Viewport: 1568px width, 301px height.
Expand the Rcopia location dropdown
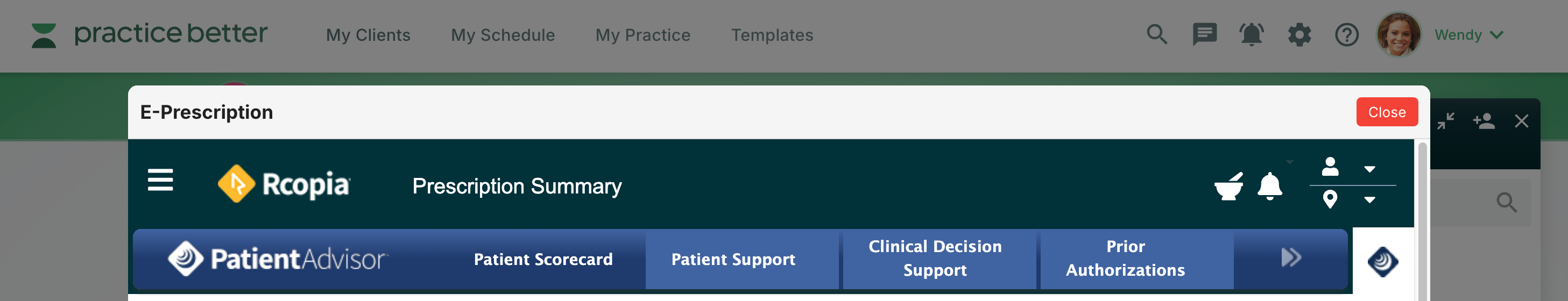coord(1369,199)
